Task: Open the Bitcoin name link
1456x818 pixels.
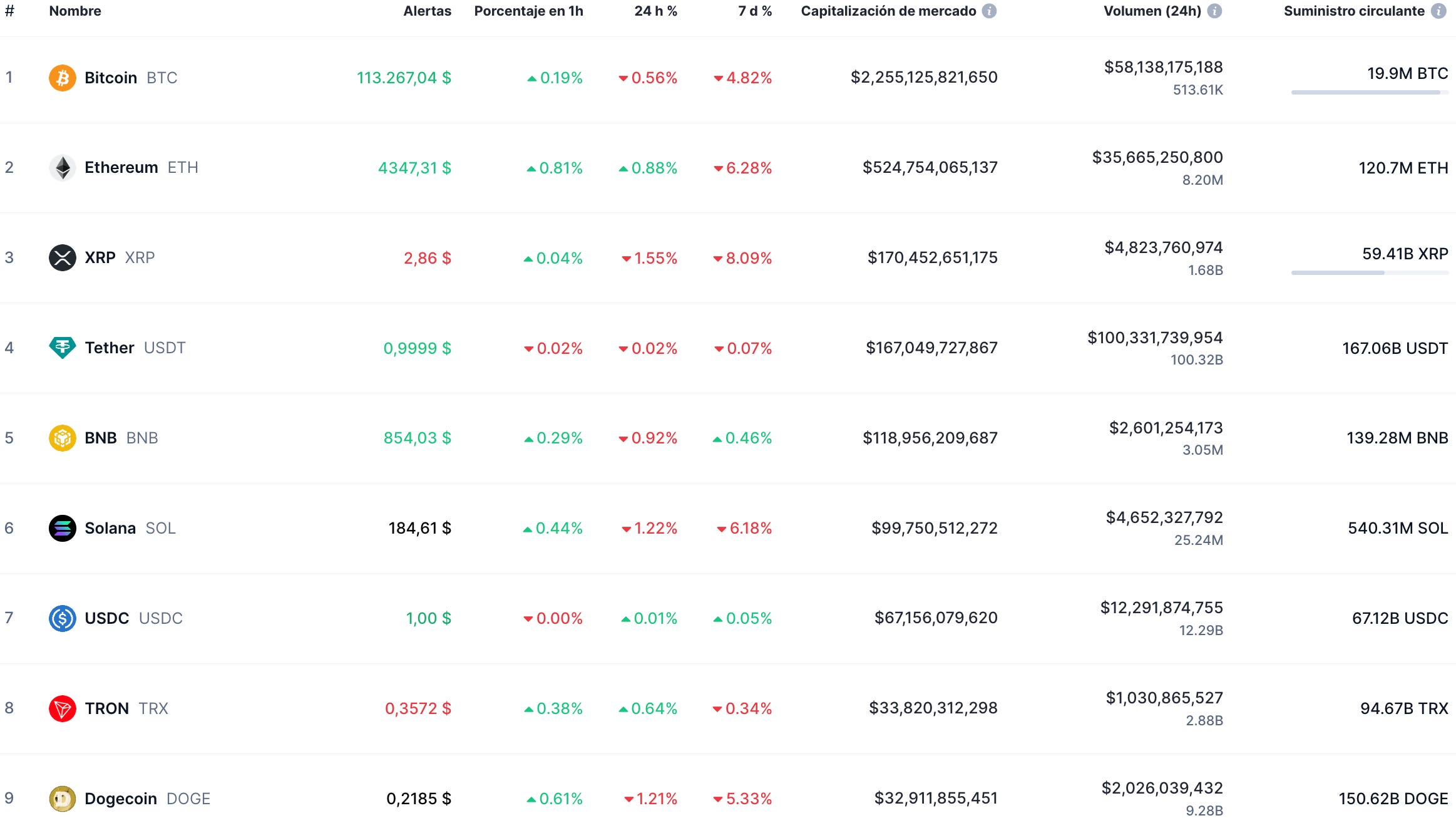Action: tap(111, 78)
